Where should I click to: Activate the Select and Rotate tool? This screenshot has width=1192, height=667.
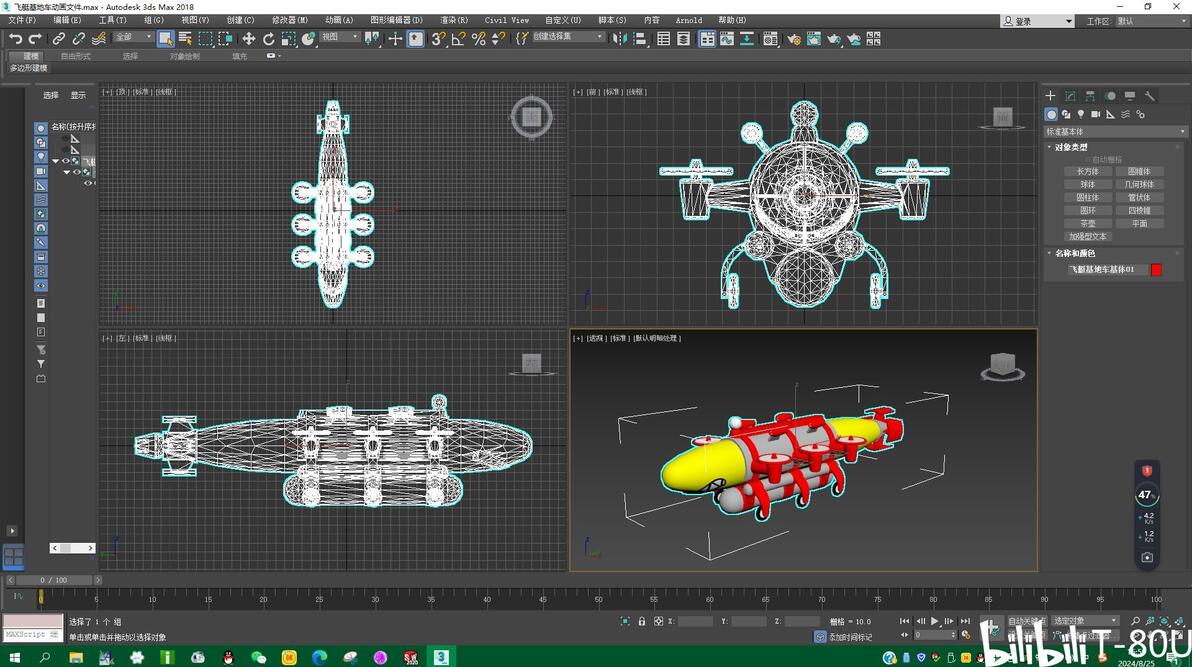click(x=268, y=39)
